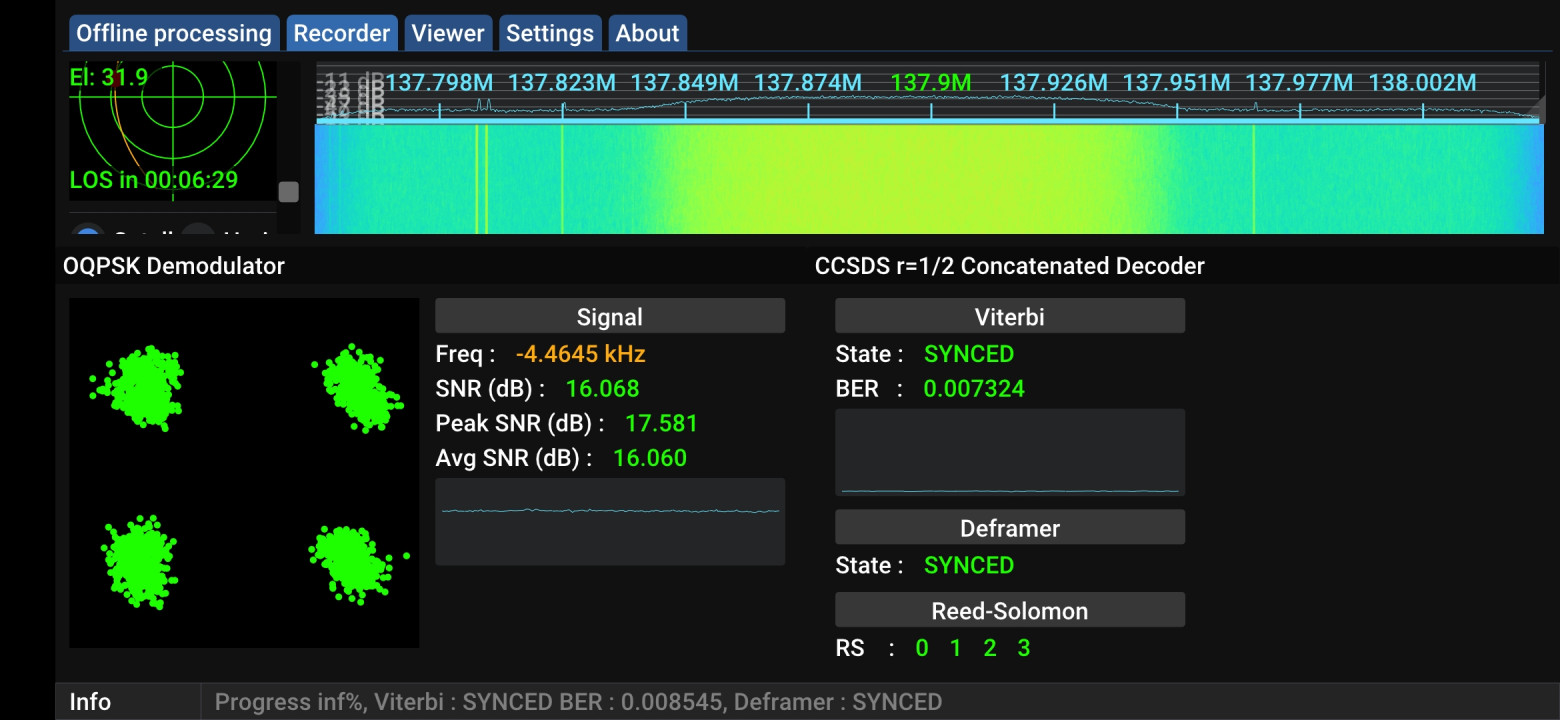
Task: Click the 137.977M frequency label
Action: pyautogui.click(x=1299, y=82)
